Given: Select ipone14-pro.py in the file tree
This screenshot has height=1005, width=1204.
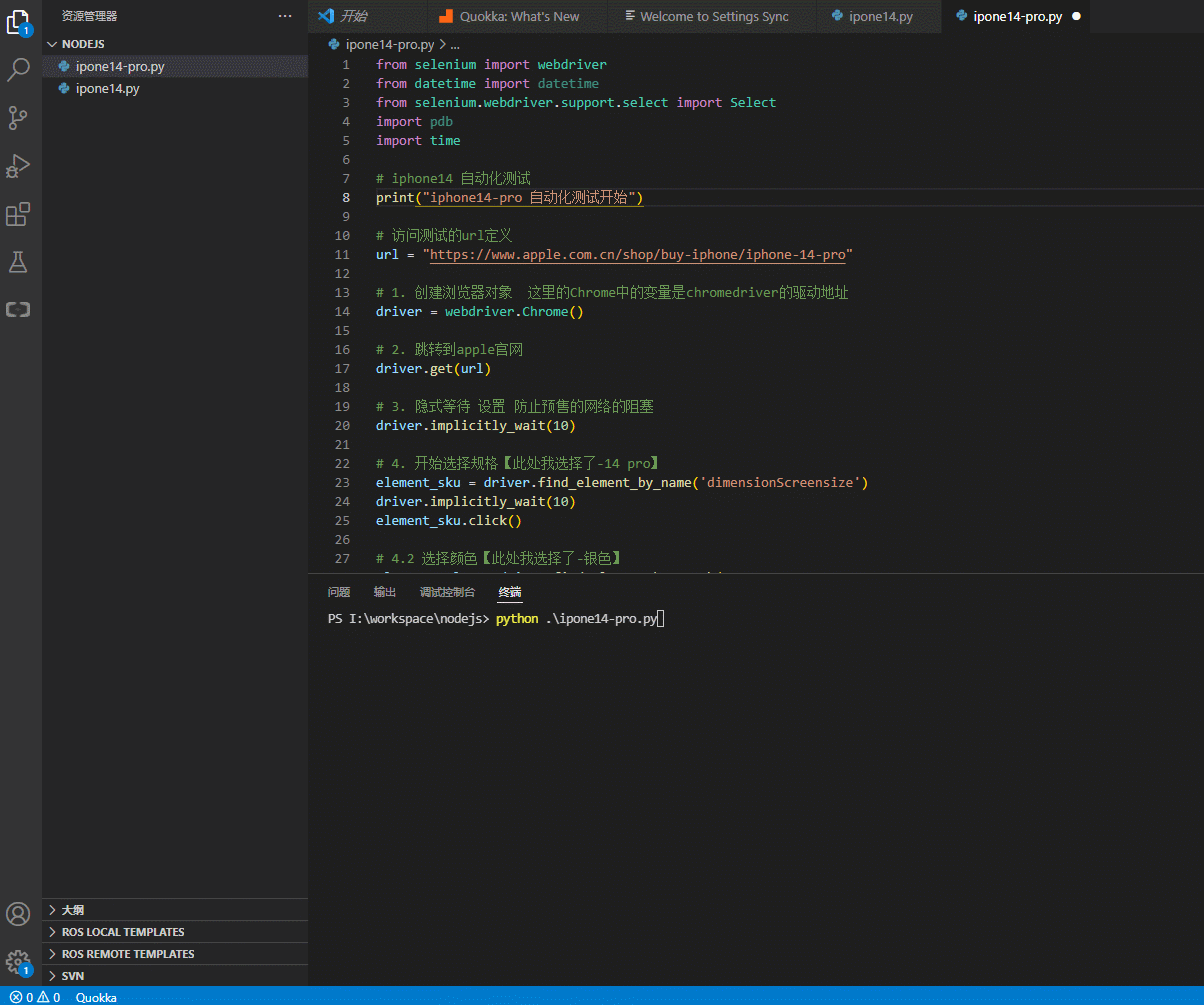Looking at the screenshot, I should pos(175,66).
